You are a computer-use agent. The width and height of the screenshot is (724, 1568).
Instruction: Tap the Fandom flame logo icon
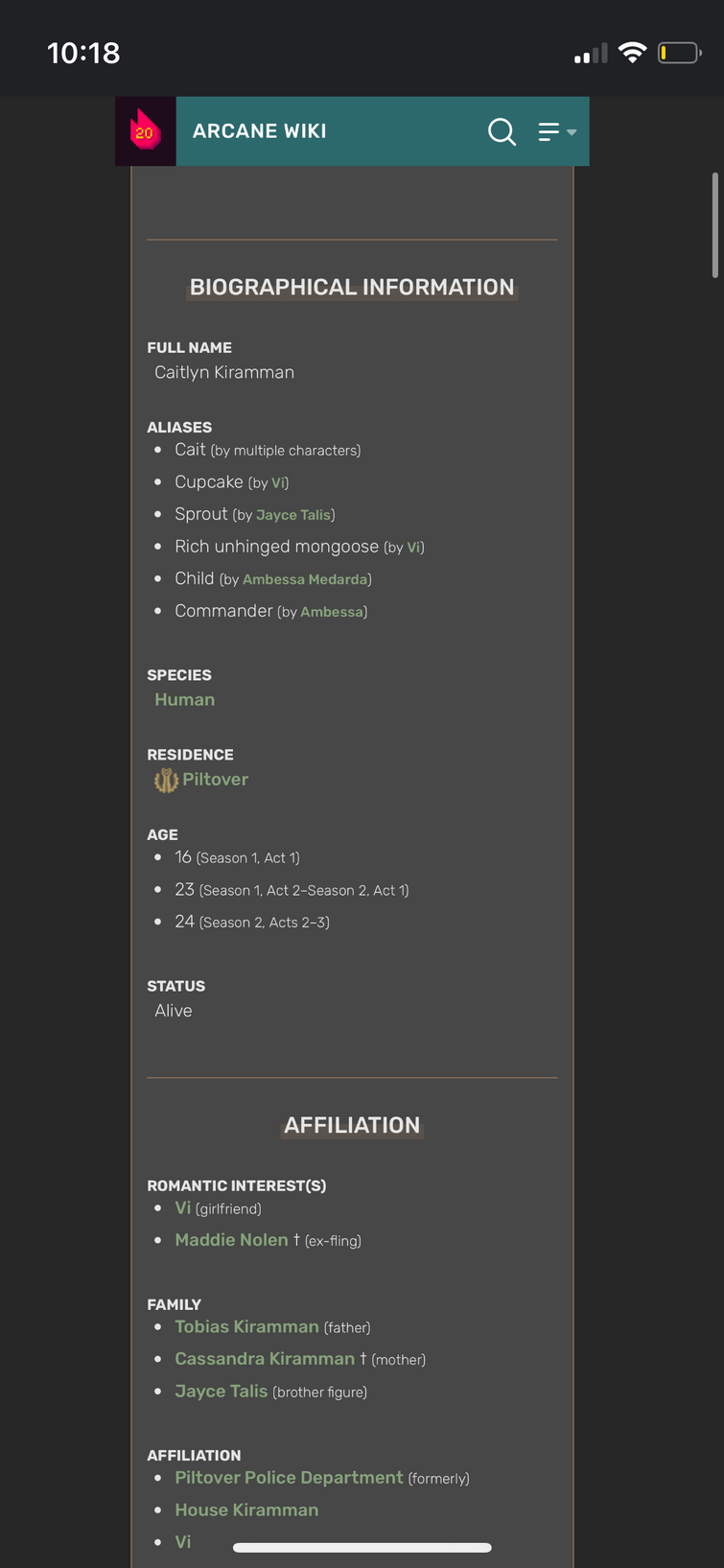click(x=145, y=131)
